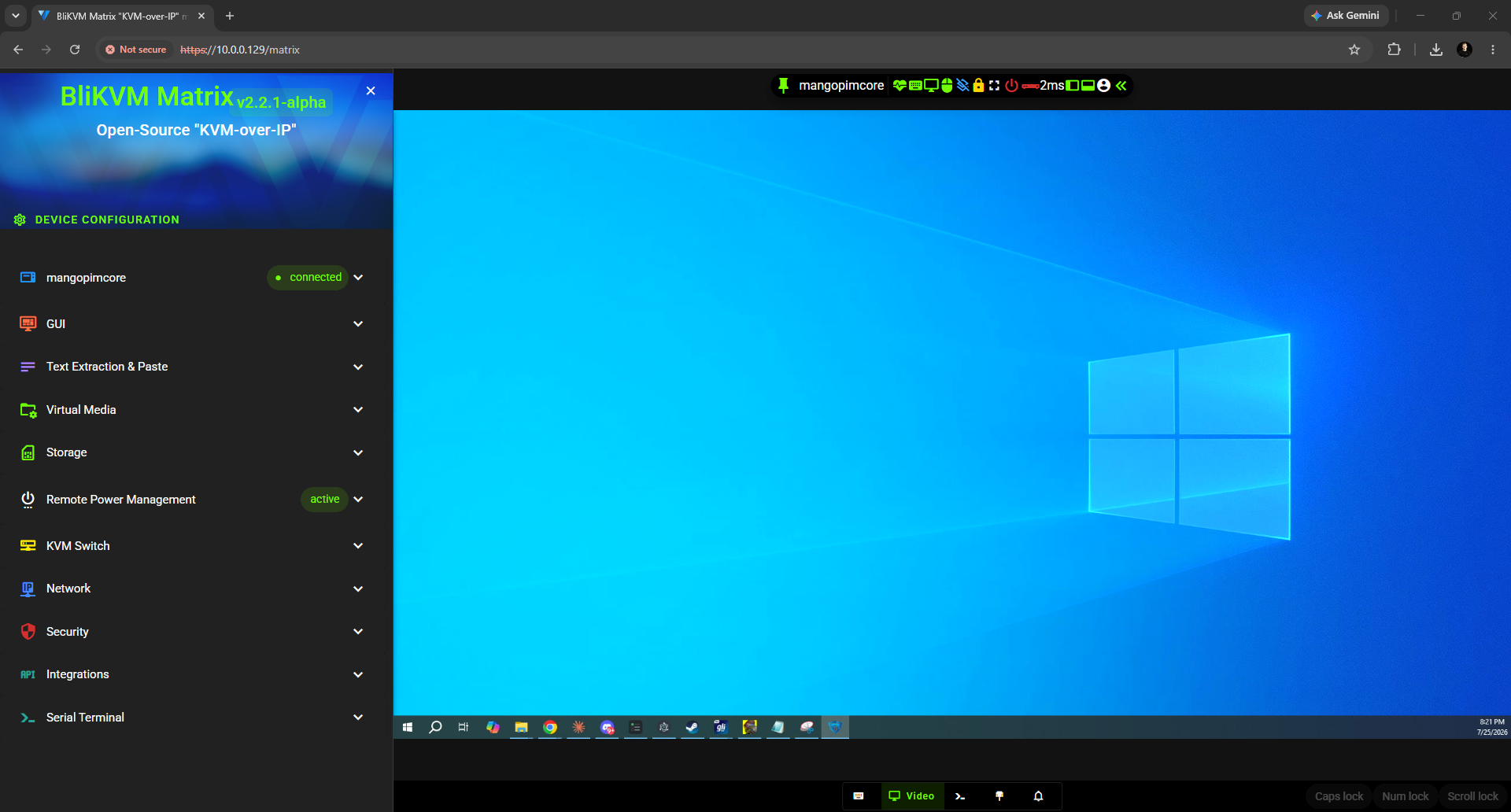Viewport: 1511px width, 812px height.
Task: Open Start menu in remote Windows taskbar
Action: click(408, 727)
